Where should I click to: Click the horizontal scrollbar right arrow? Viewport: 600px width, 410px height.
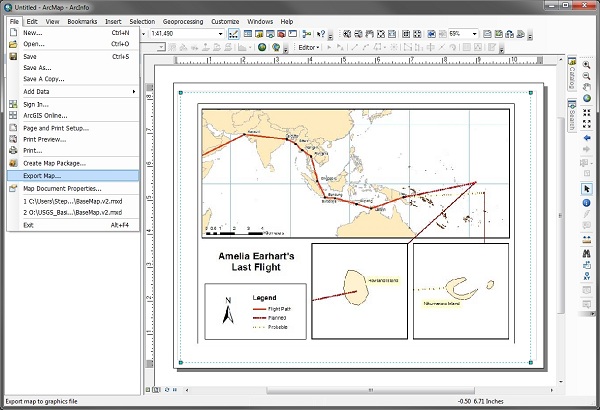tap(552, 390)
